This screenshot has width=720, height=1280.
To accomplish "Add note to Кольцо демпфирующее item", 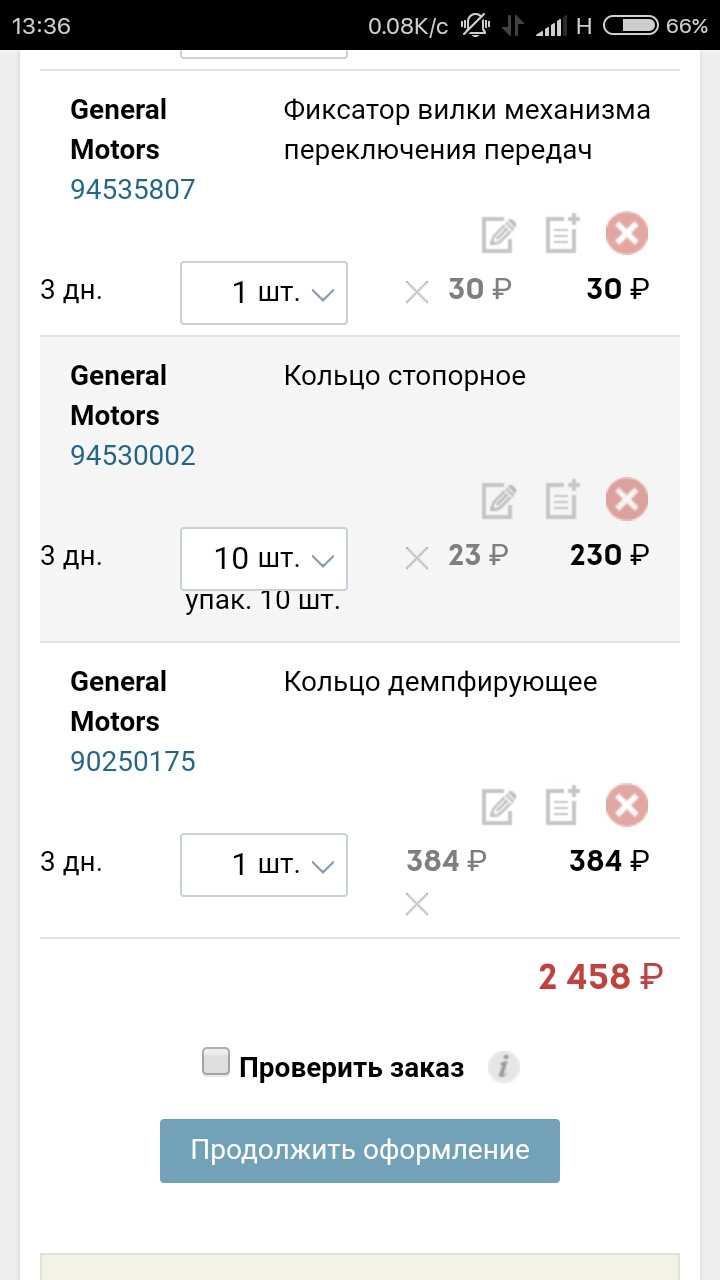I will point(562,806).
